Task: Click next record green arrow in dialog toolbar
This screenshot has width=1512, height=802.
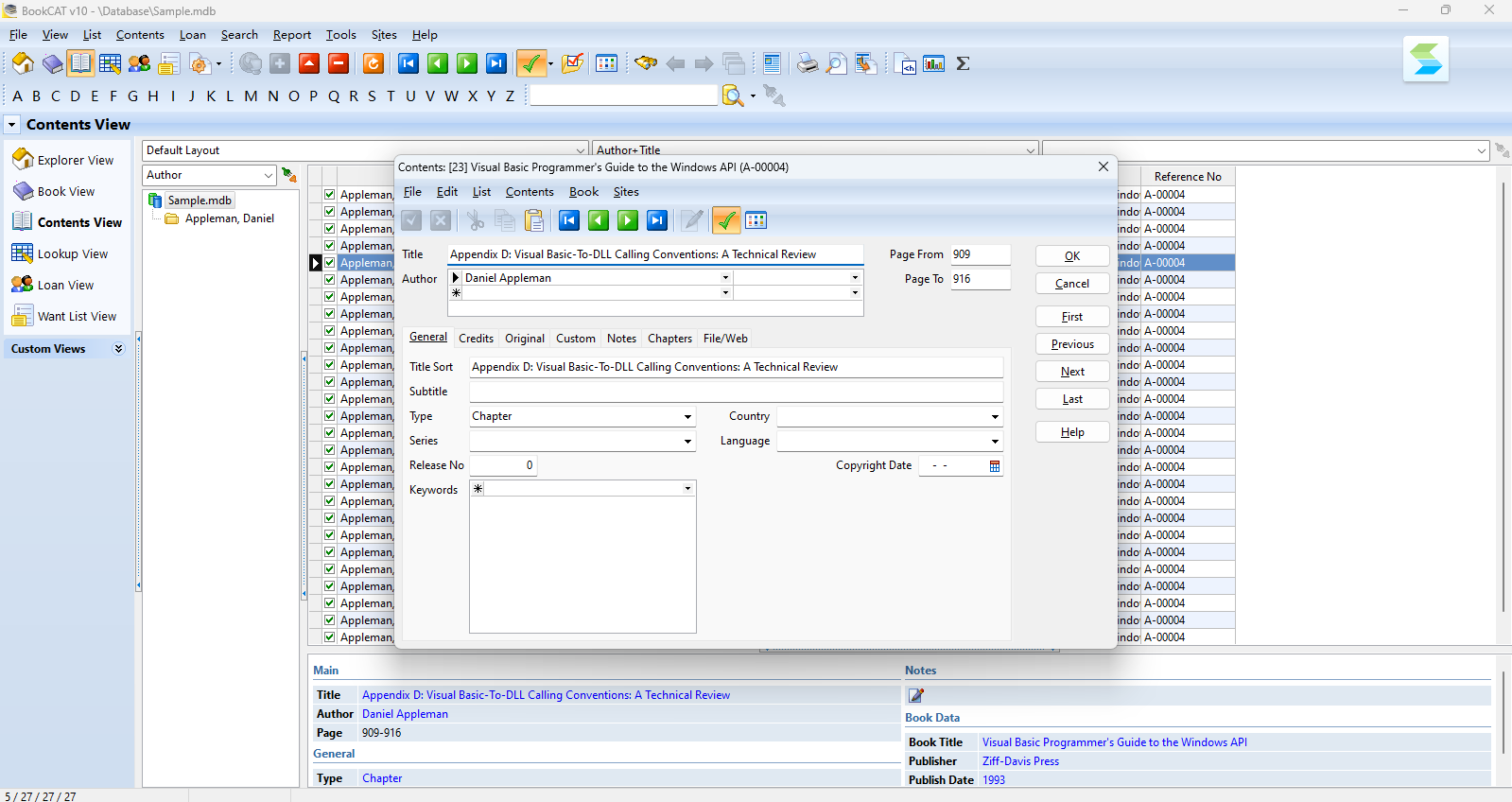Action: coord(628,220)
